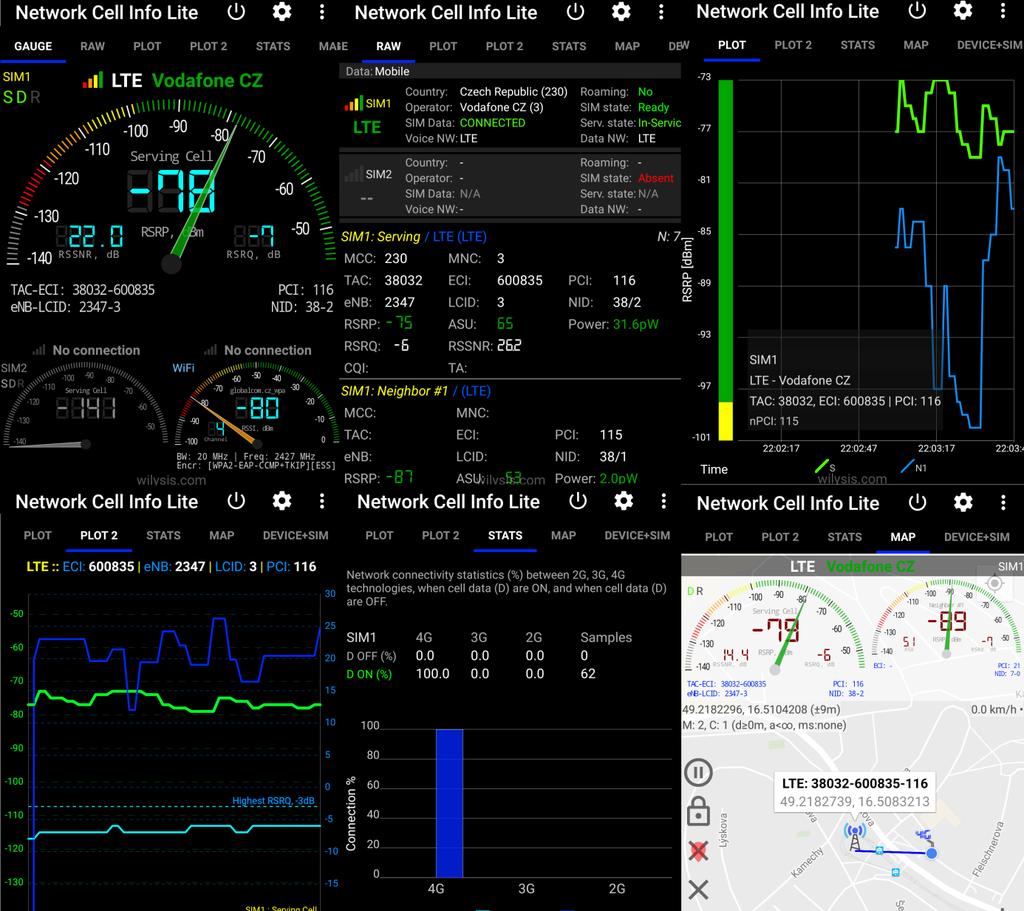Viewport: 1024px width, 911px height.
Task: Tap the SIM1 signal bars icon on RAW screen
Action: point(353,103)
